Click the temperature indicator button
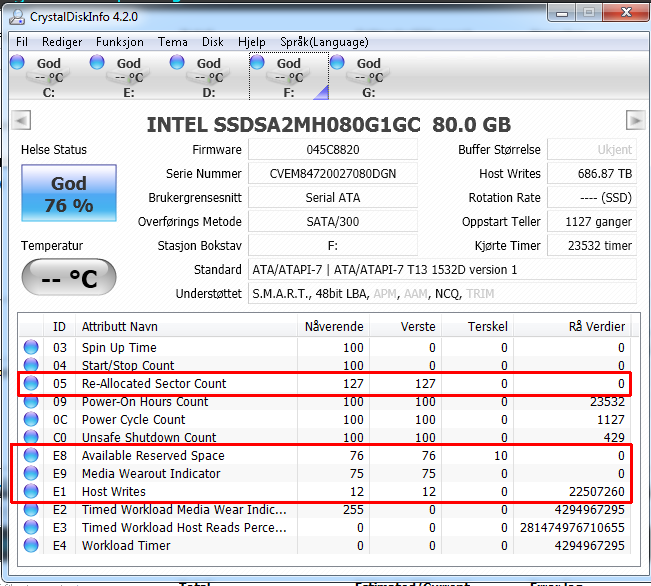The height and width of the screenshot is (586, 651). 69,277
